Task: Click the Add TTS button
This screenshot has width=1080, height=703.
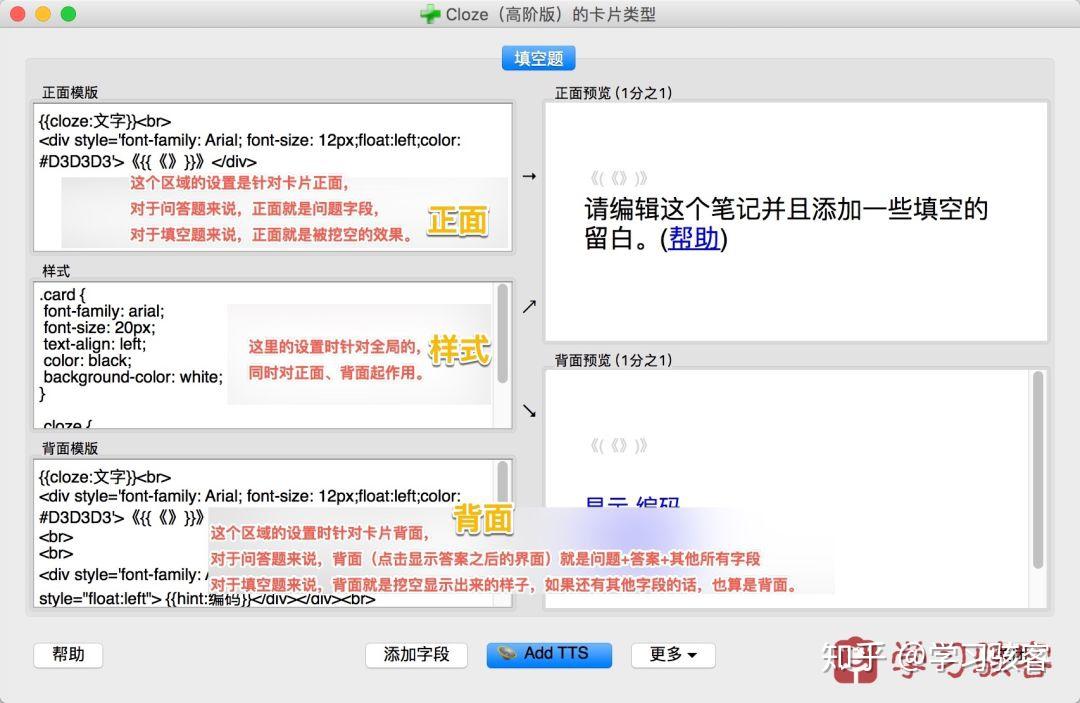Action: click(549, 654)
